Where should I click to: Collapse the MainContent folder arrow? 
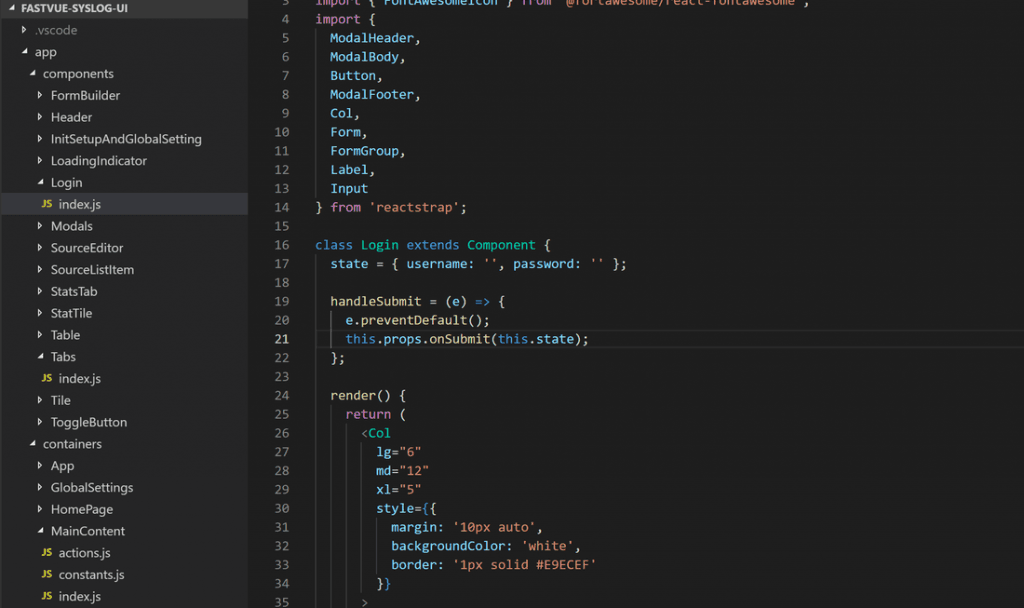coord(40,531)
